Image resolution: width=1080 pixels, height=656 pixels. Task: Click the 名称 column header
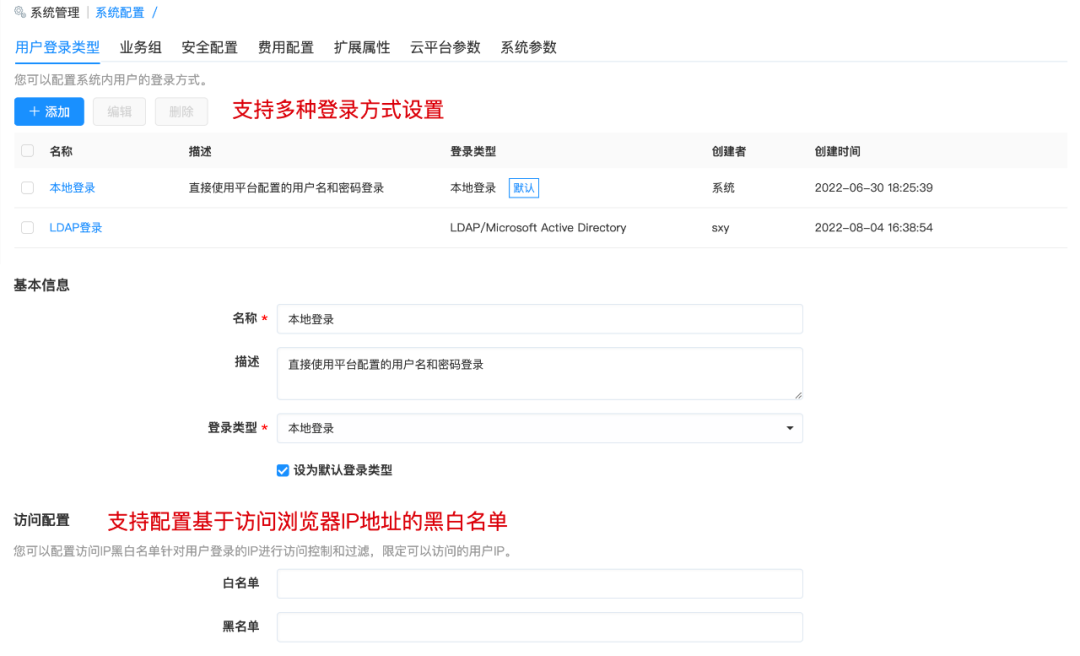pos(61,151)
